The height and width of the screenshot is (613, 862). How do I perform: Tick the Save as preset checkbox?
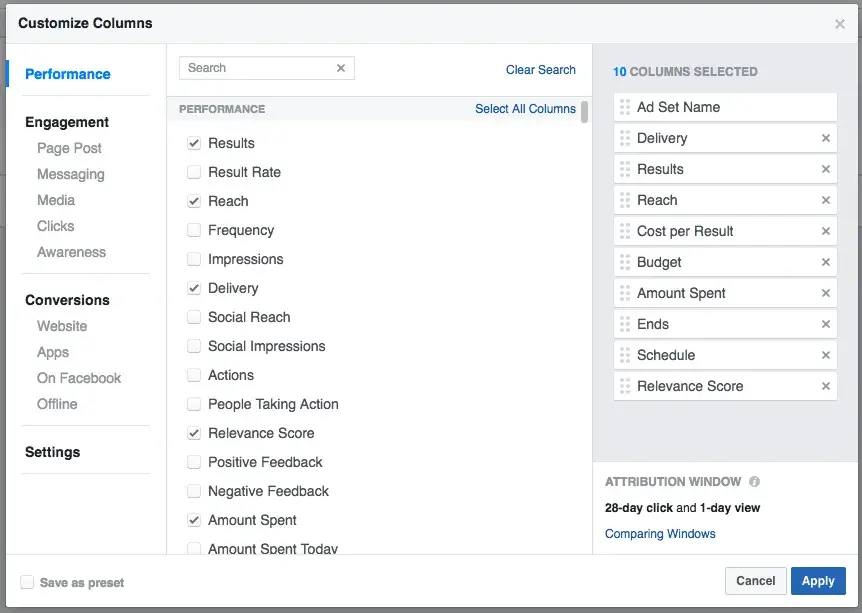pyautogui.click(x=27, y=582)
